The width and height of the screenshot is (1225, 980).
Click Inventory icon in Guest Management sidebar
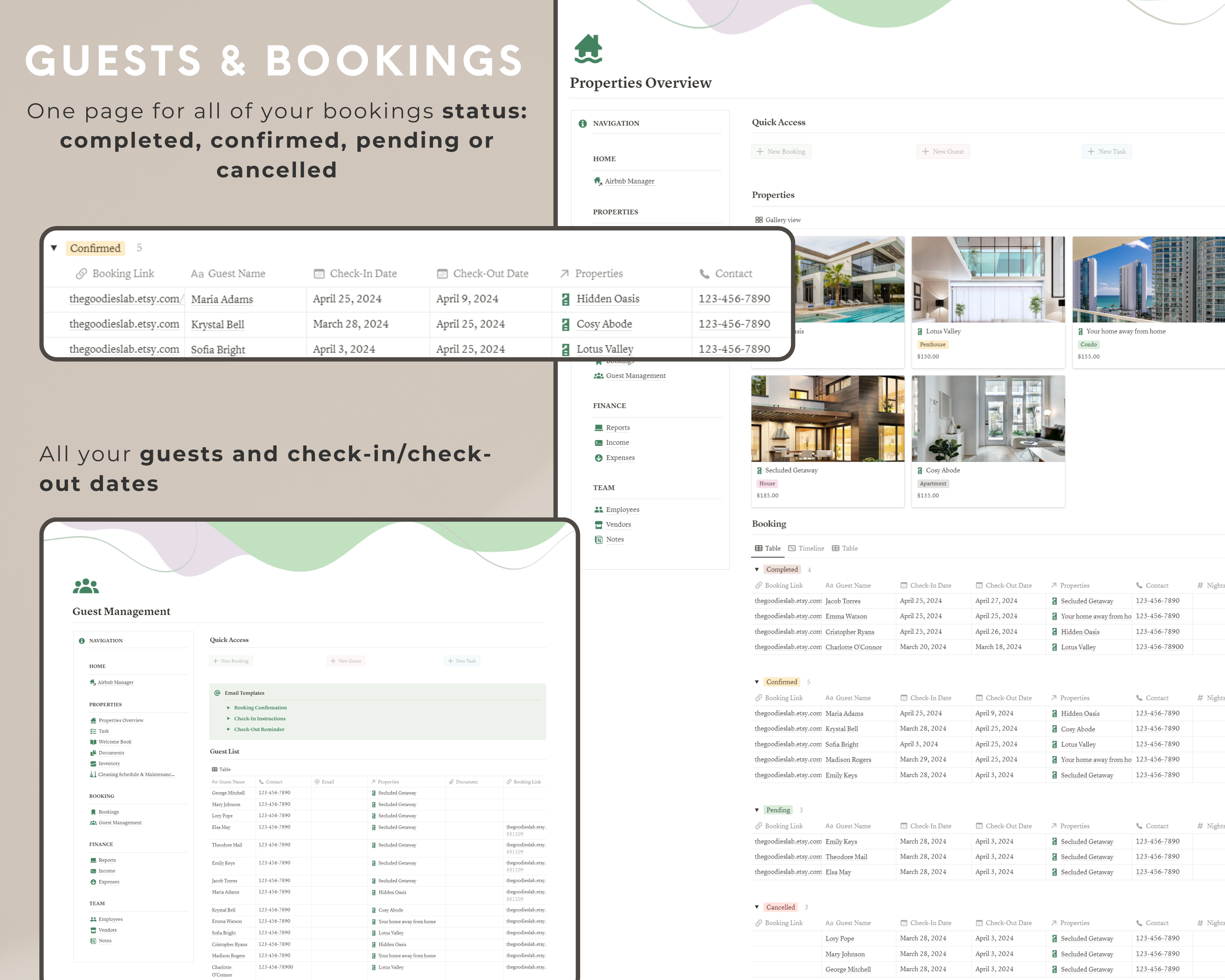pos(93,763)
